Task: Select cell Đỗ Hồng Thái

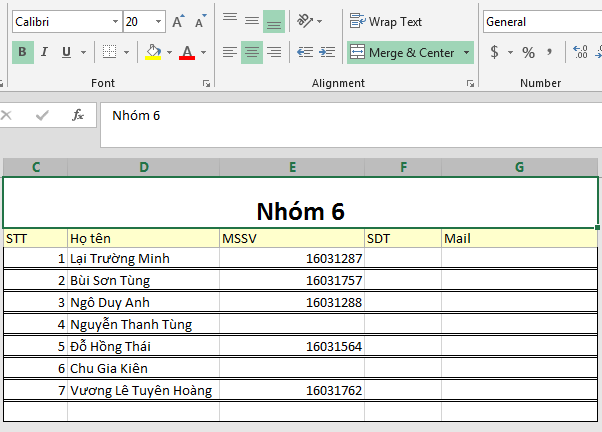Action: point(144,346)
